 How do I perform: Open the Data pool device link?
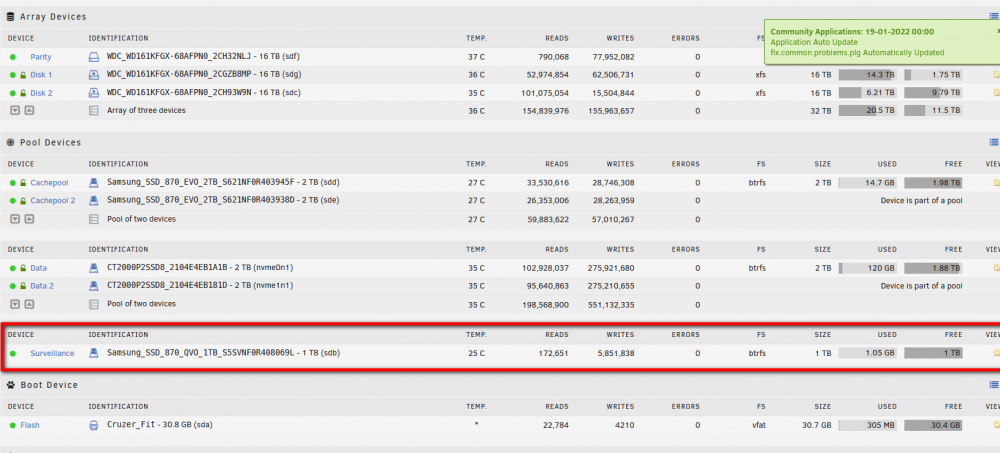click(x=38, y=268)
